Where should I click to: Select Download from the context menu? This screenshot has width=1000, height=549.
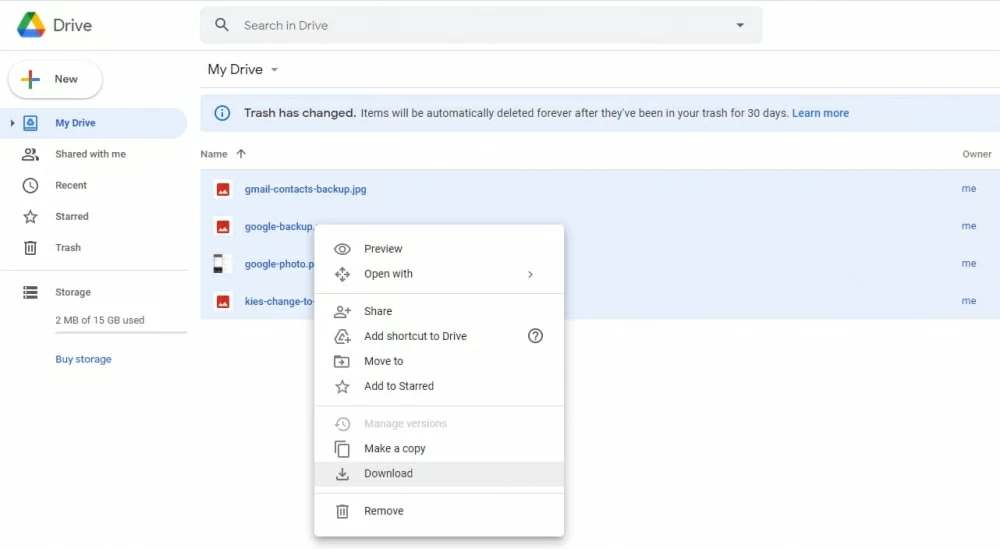[388, 474]
